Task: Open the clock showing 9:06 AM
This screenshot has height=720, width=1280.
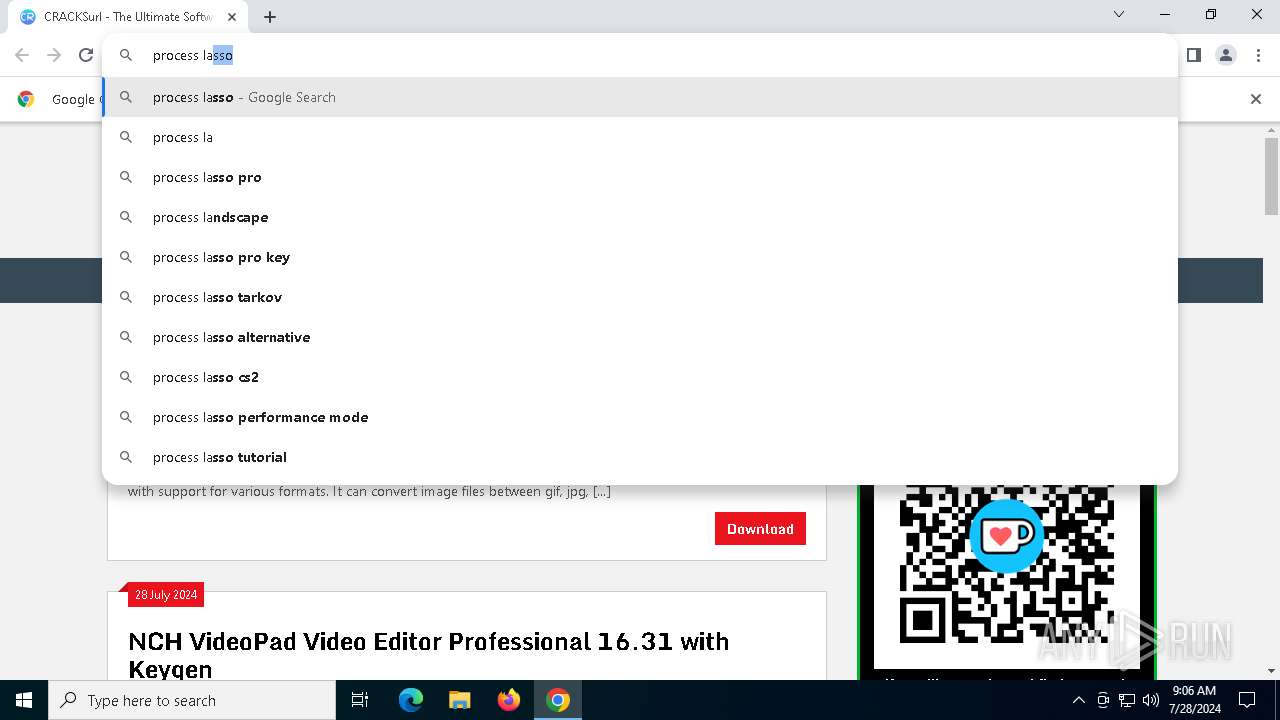Action: tap(1194, 700)
